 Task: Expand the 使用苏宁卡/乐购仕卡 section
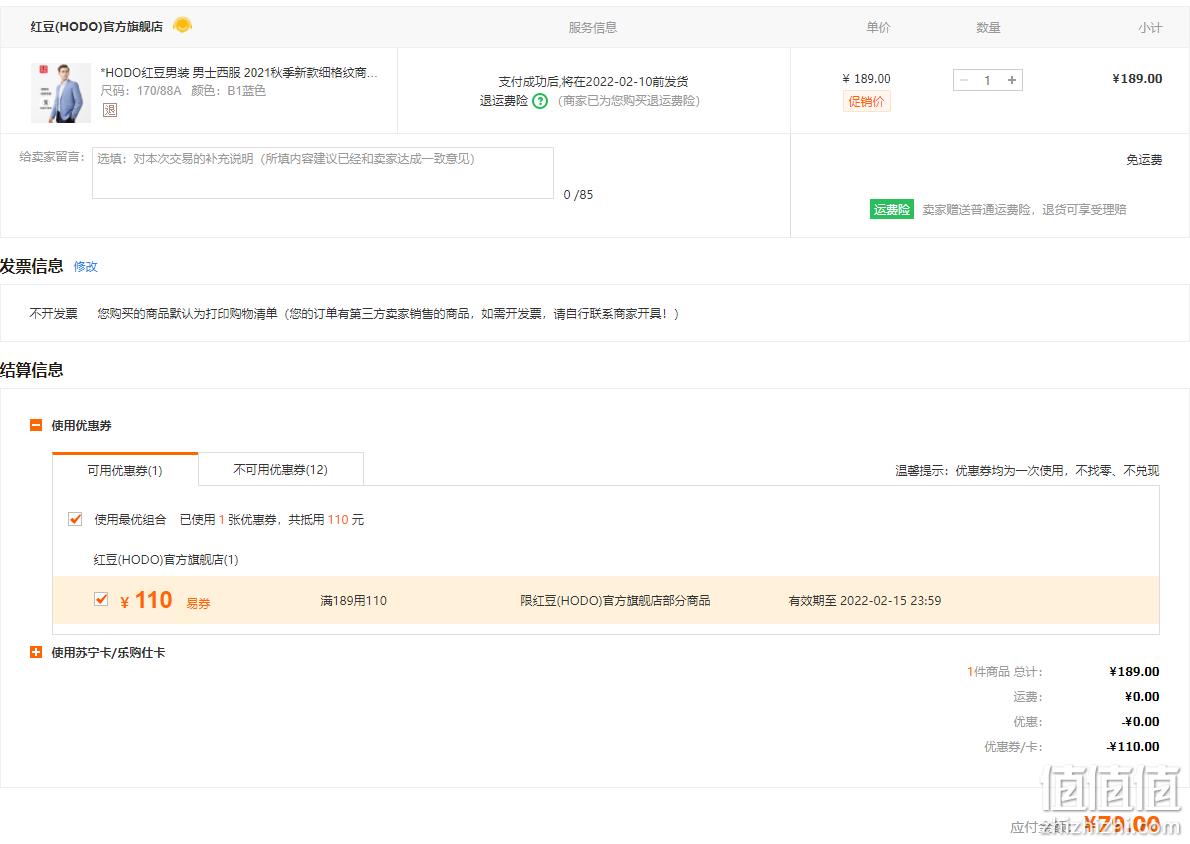(x=36, y=652)
